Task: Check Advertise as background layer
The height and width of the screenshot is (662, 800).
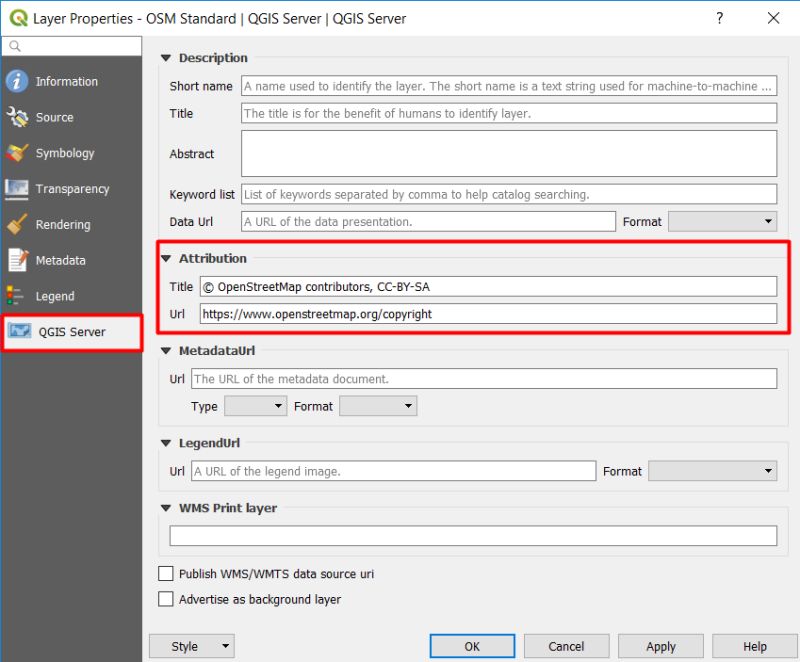Action: click(x=166, y=599)
